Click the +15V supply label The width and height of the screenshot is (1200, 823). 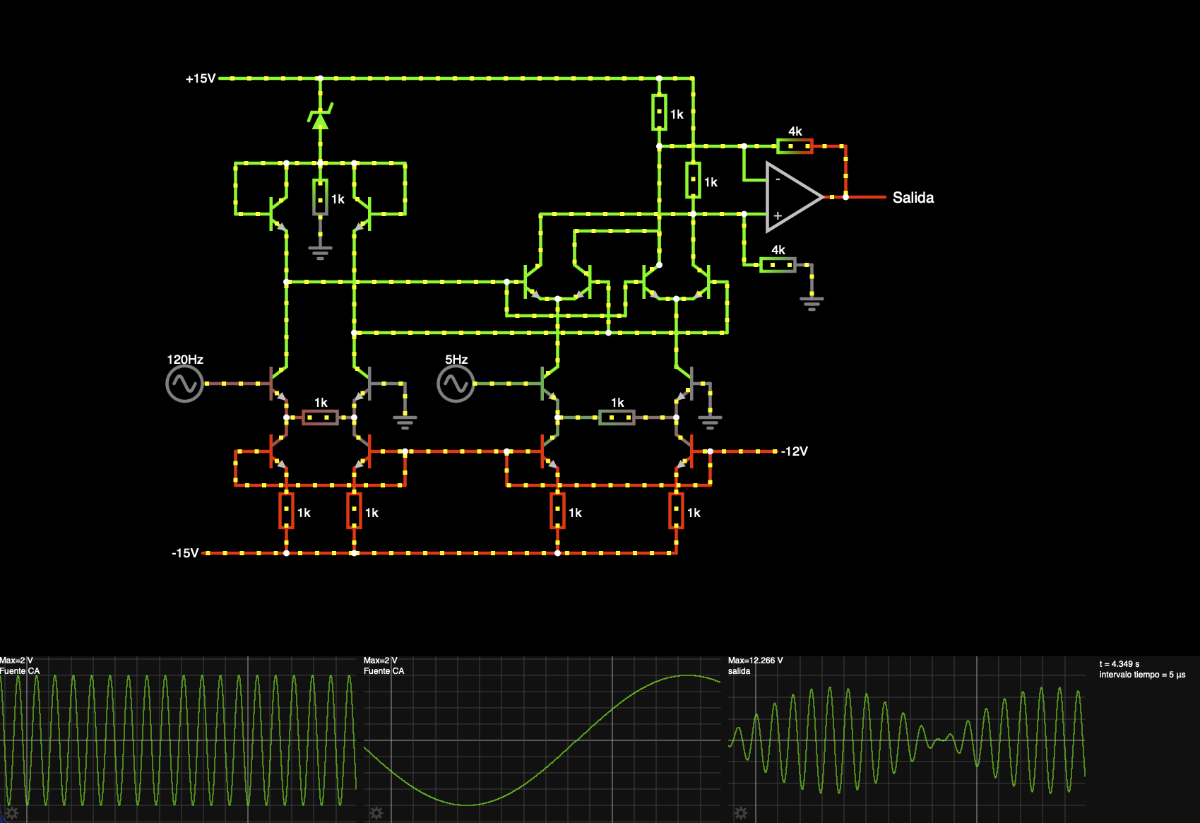(200, 78)
